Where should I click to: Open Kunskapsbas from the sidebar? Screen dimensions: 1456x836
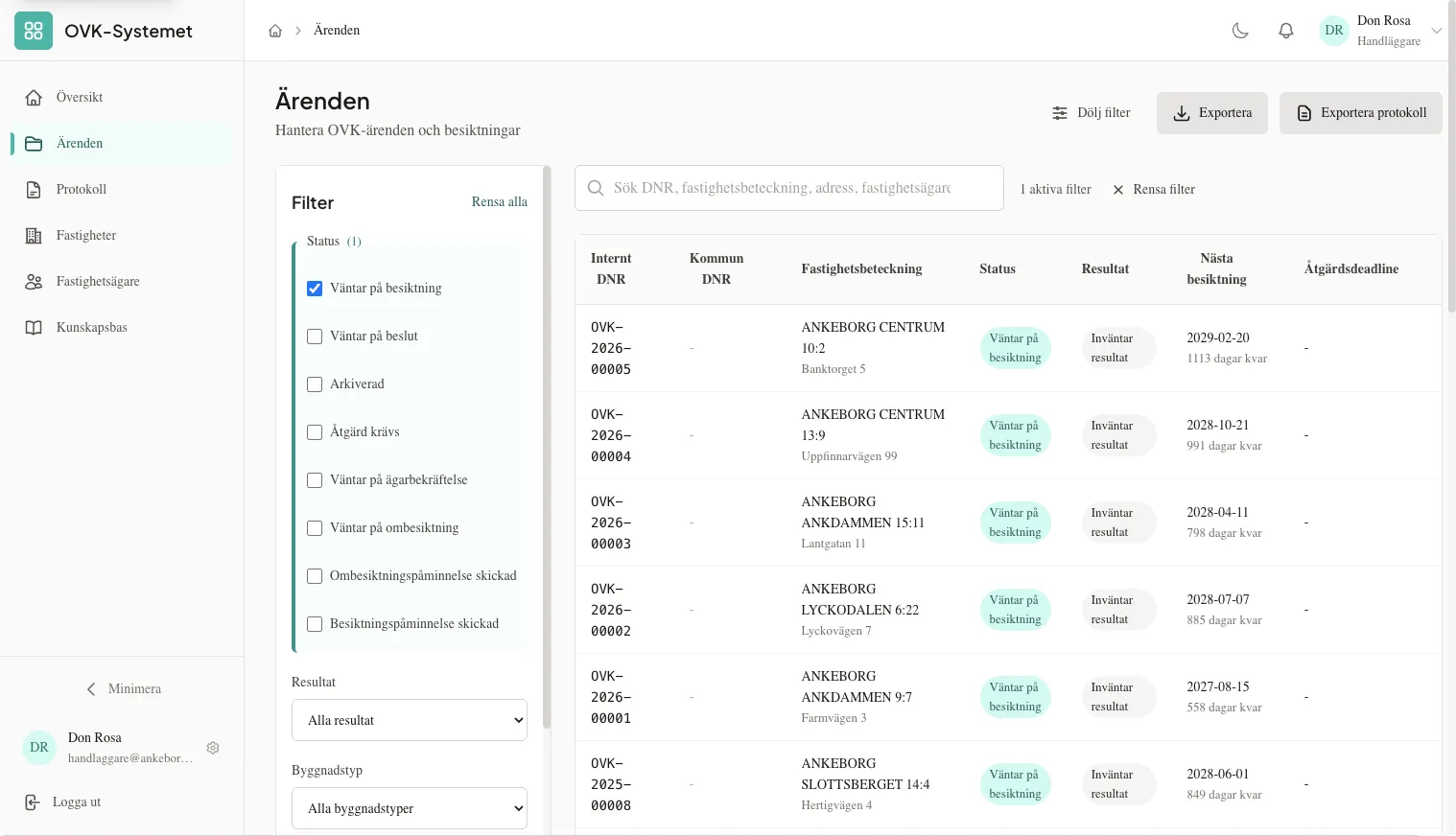[x=91, y=328]
